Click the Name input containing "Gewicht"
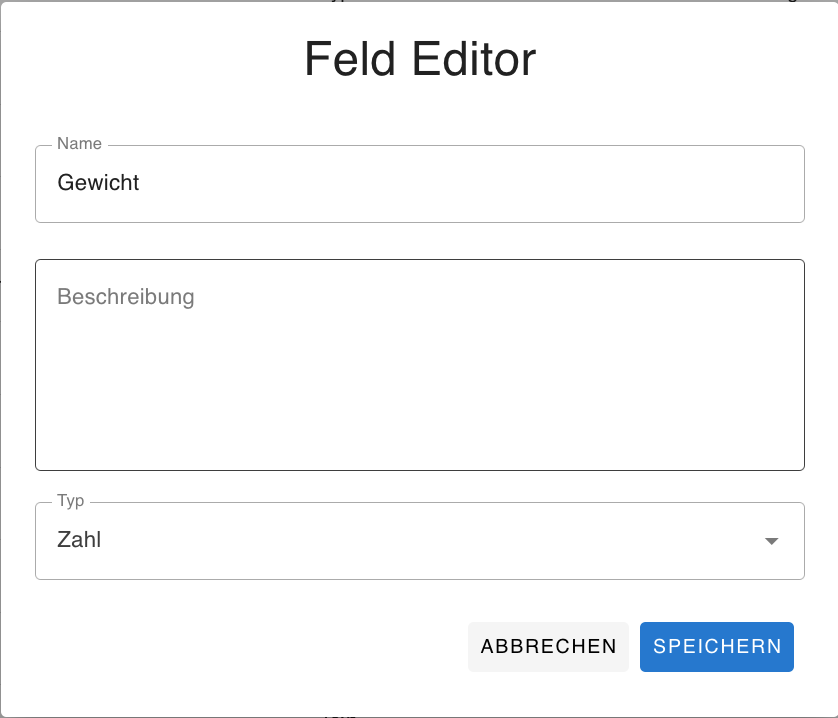The height and width of the screenshot is (718, 838). click(420, 183)
